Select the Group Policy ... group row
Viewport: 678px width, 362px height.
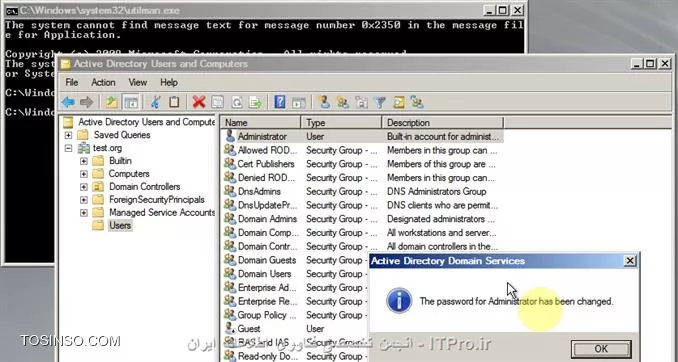[x=295, y=315]
